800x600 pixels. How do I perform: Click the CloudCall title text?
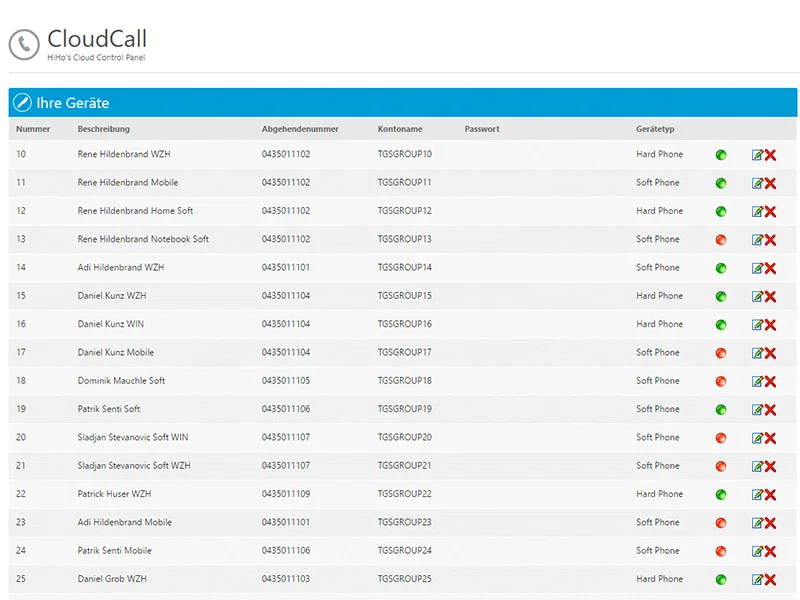click(97, 39)
